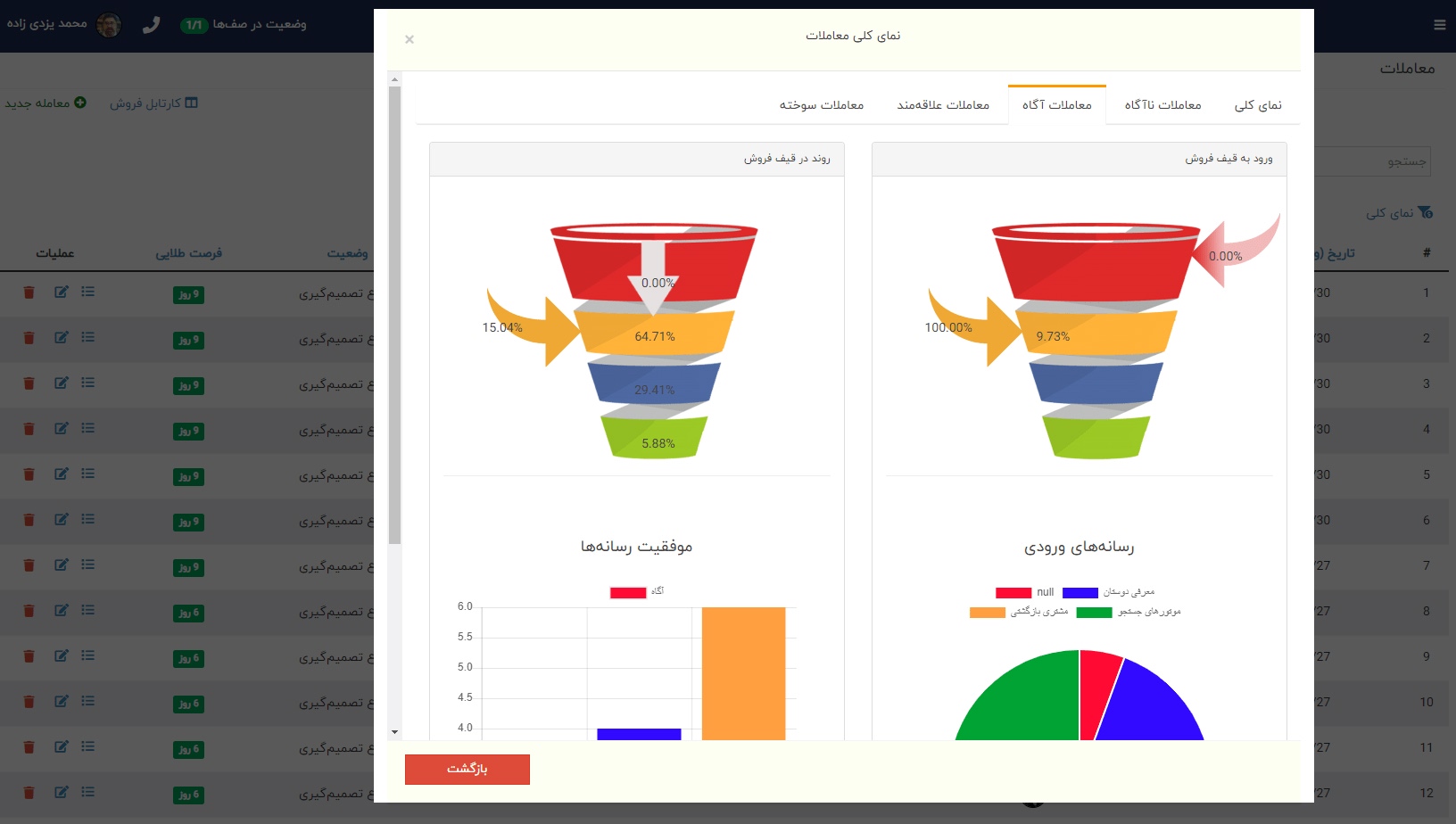Click the scrollbar down arrow in the dialog

394,732
